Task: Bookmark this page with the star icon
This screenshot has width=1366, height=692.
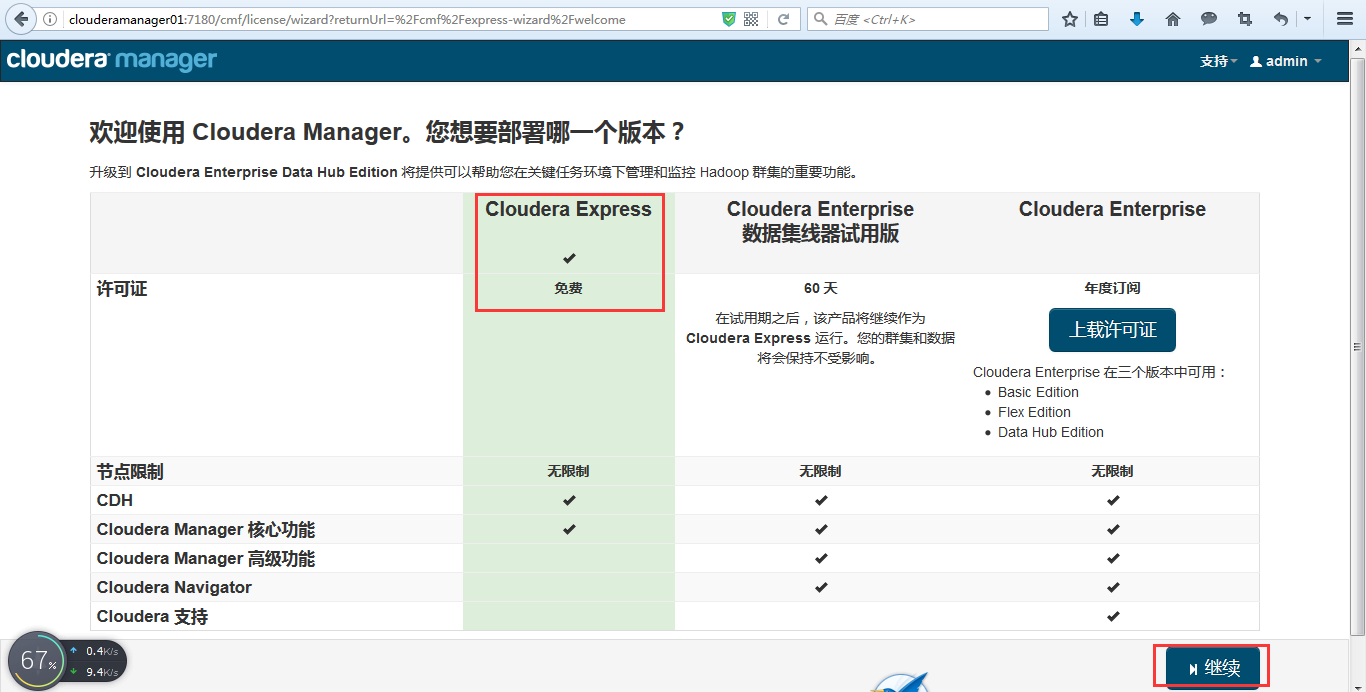Action: (1070, 19)
